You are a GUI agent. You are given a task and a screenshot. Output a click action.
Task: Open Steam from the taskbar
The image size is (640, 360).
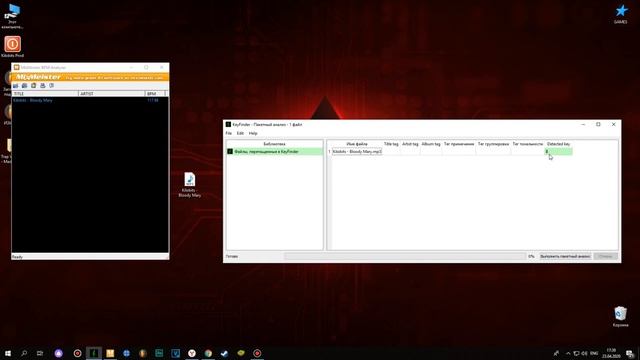pyautogui.click(x=224, y=353)
